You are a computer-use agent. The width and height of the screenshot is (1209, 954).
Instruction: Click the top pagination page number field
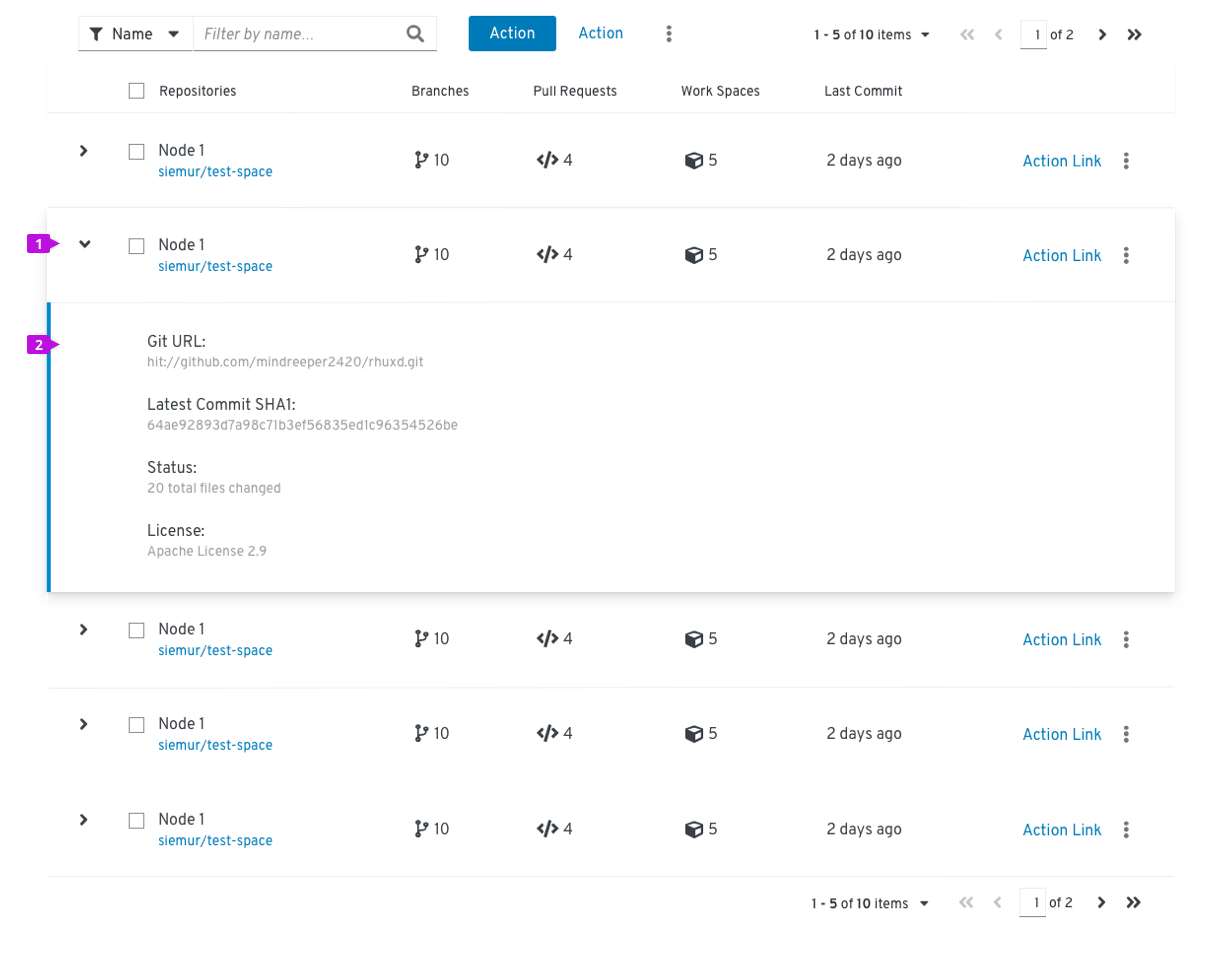click(1033, 35)
